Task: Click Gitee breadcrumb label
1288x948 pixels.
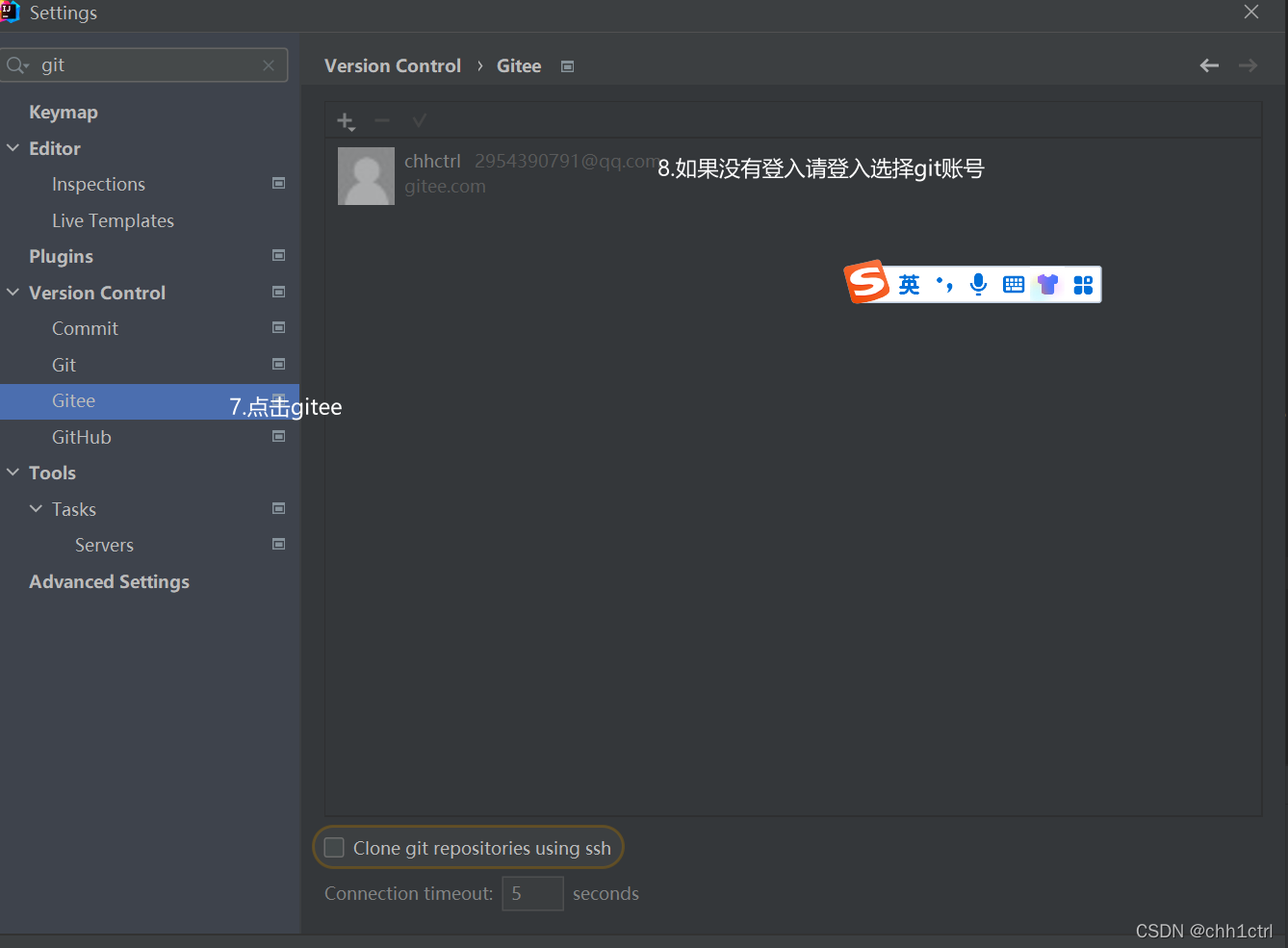Action: [519, 65]
